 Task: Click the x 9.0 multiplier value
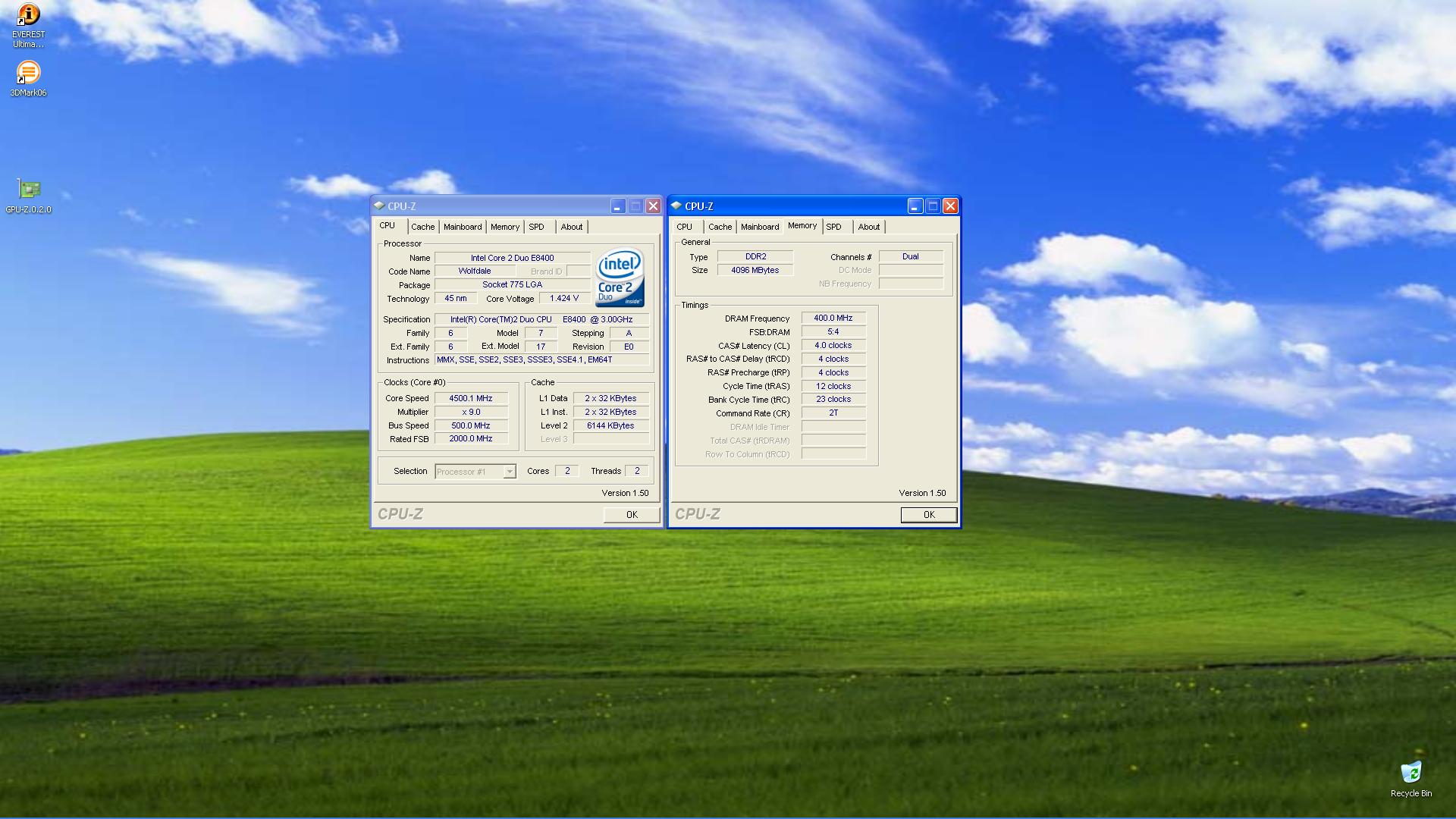pos(471,412)
